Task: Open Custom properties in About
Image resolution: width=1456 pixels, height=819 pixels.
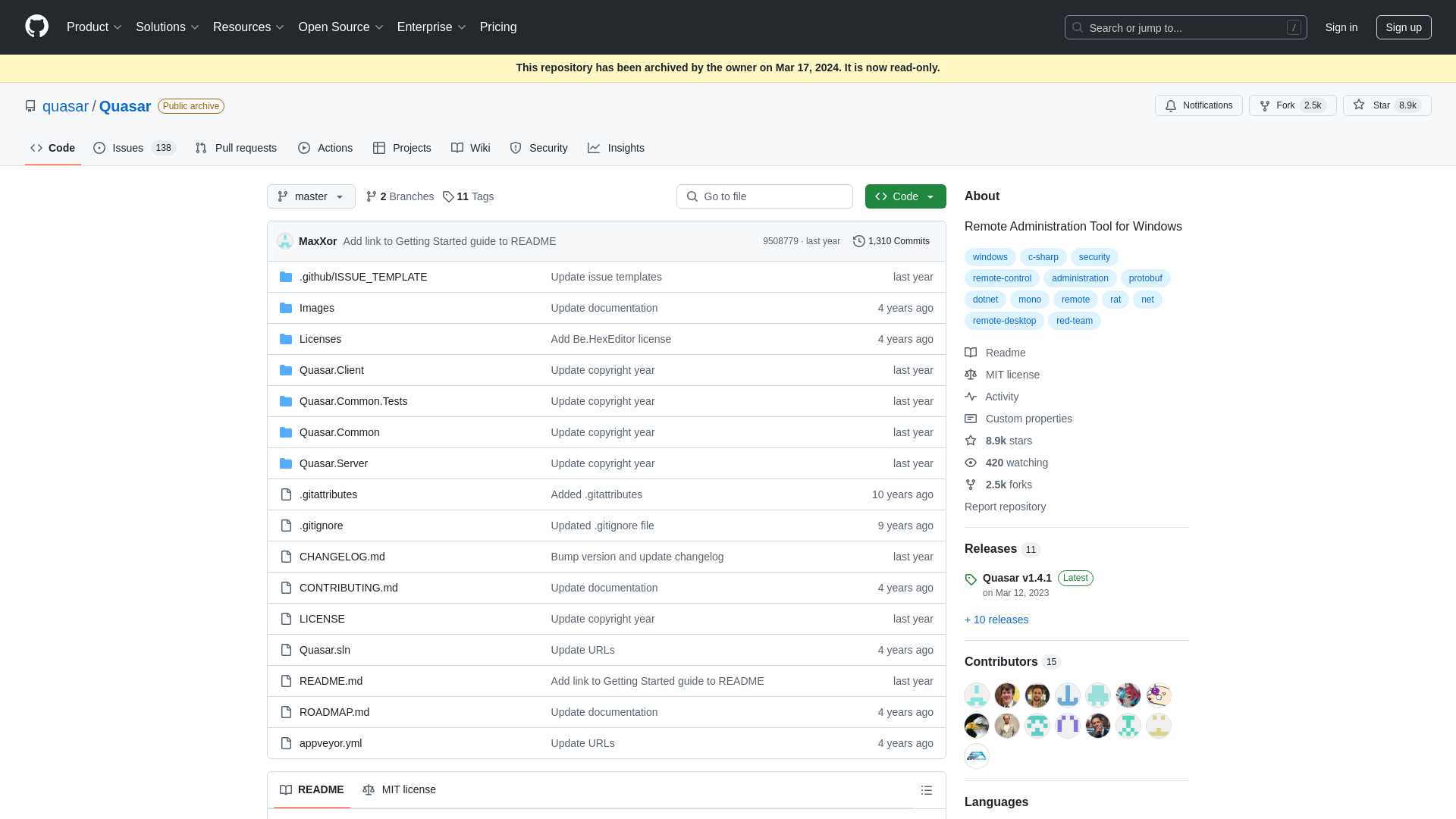Action: 1018,419
